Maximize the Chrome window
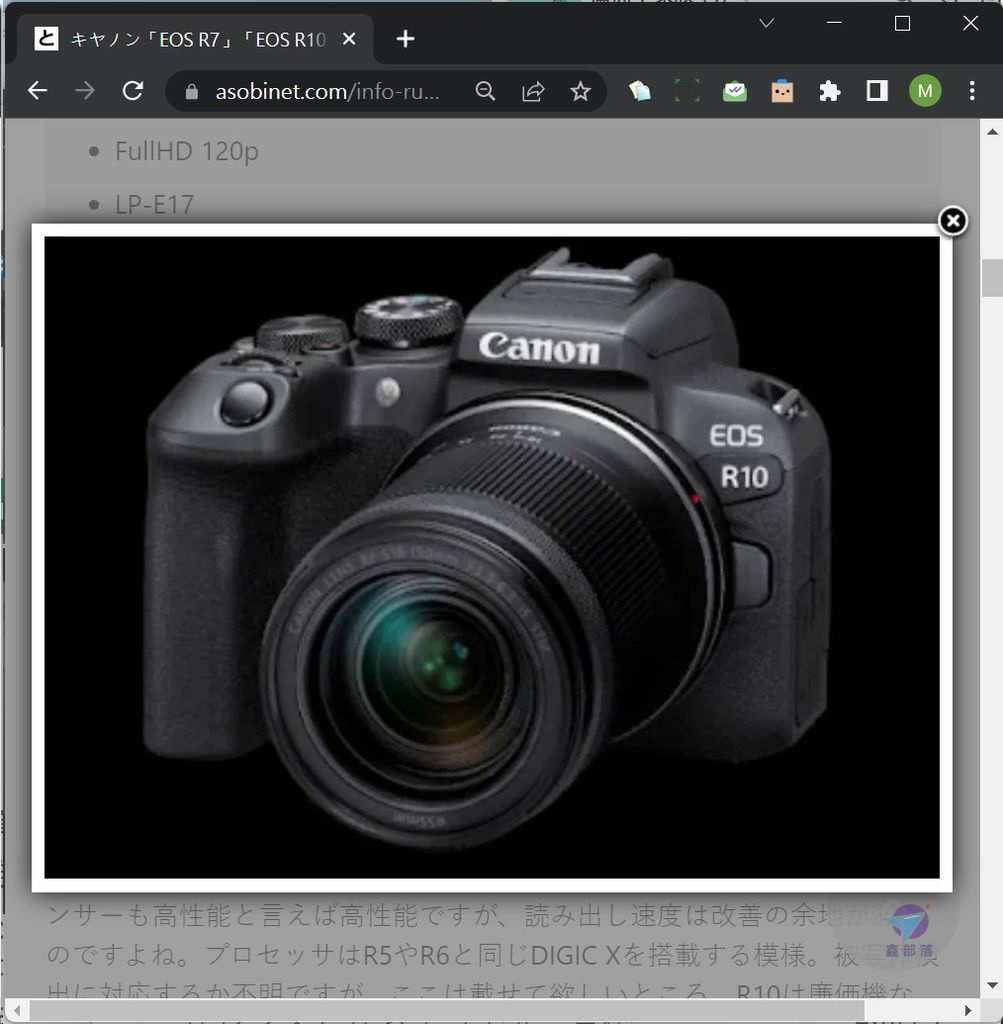Image resolution: width=1003 pixels, height=1024 pixels. click(902, 24)
